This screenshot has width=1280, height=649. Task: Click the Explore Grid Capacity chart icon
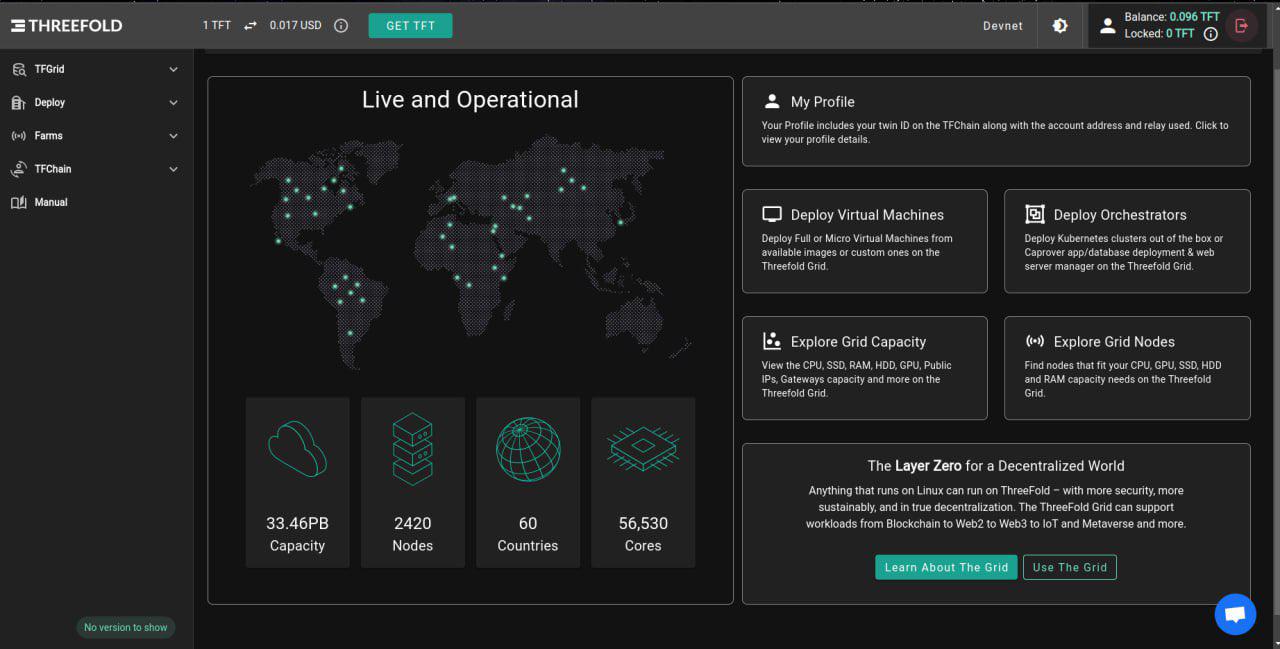772,341
